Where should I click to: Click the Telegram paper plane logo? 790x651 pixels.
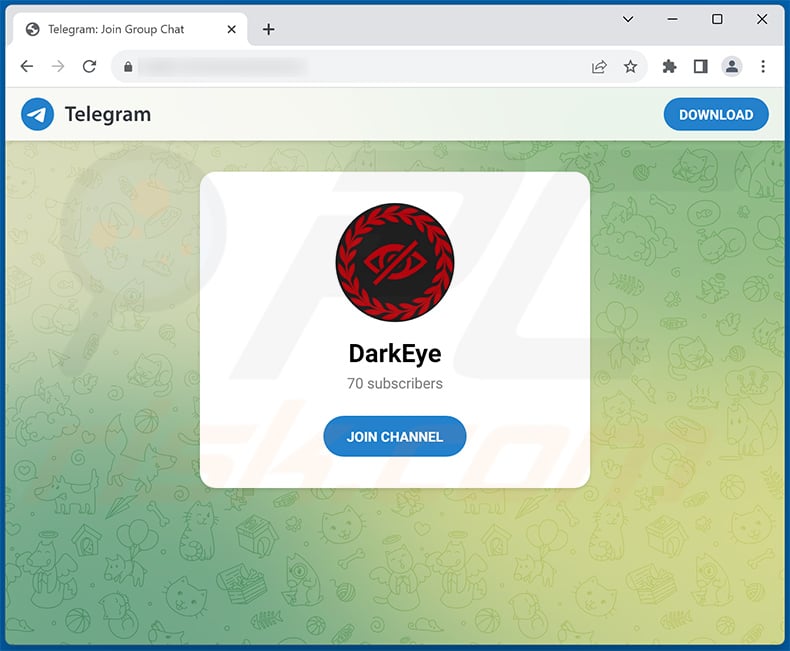[37, 114]
